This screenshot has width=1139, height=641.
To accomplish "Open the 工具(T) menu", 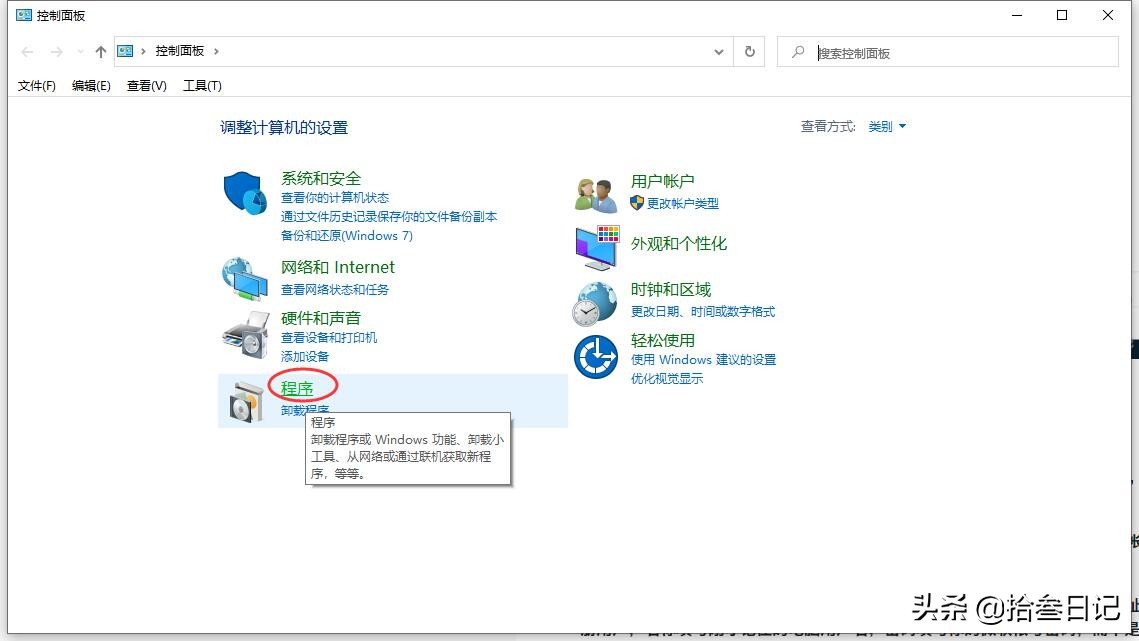I will 202,85.
